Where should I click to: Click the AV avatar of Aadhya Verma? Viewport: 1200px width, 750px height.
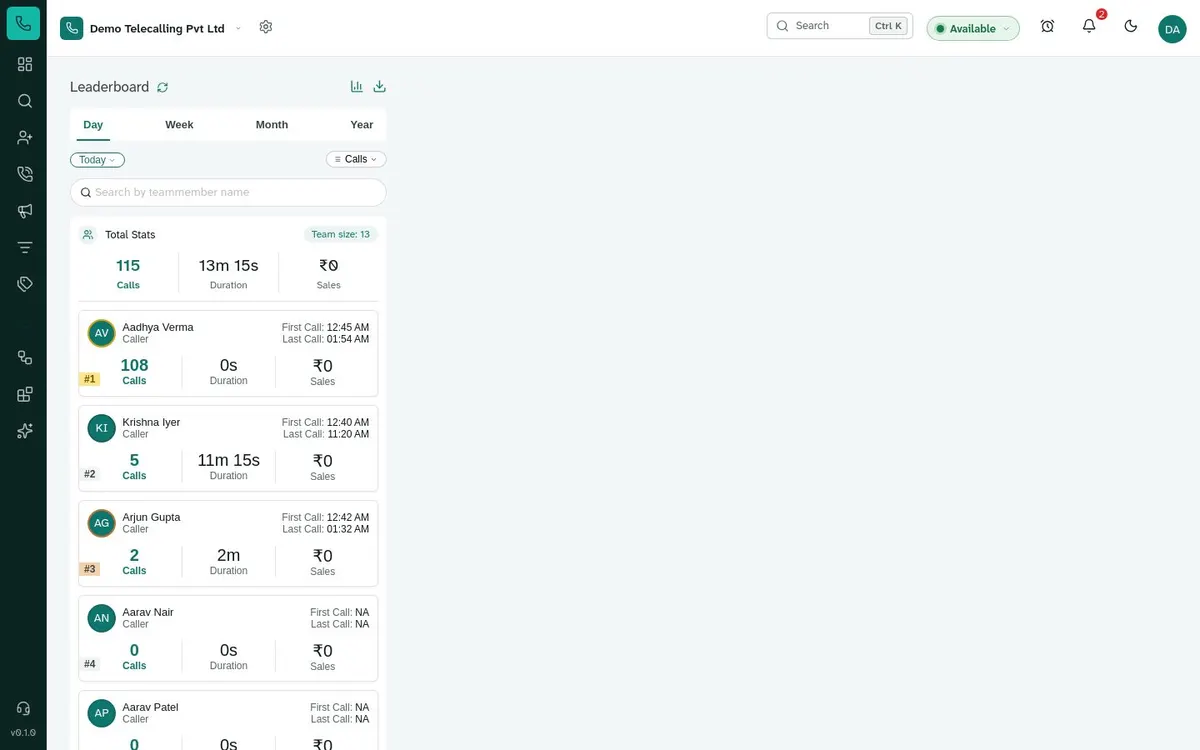pos(101,333)
